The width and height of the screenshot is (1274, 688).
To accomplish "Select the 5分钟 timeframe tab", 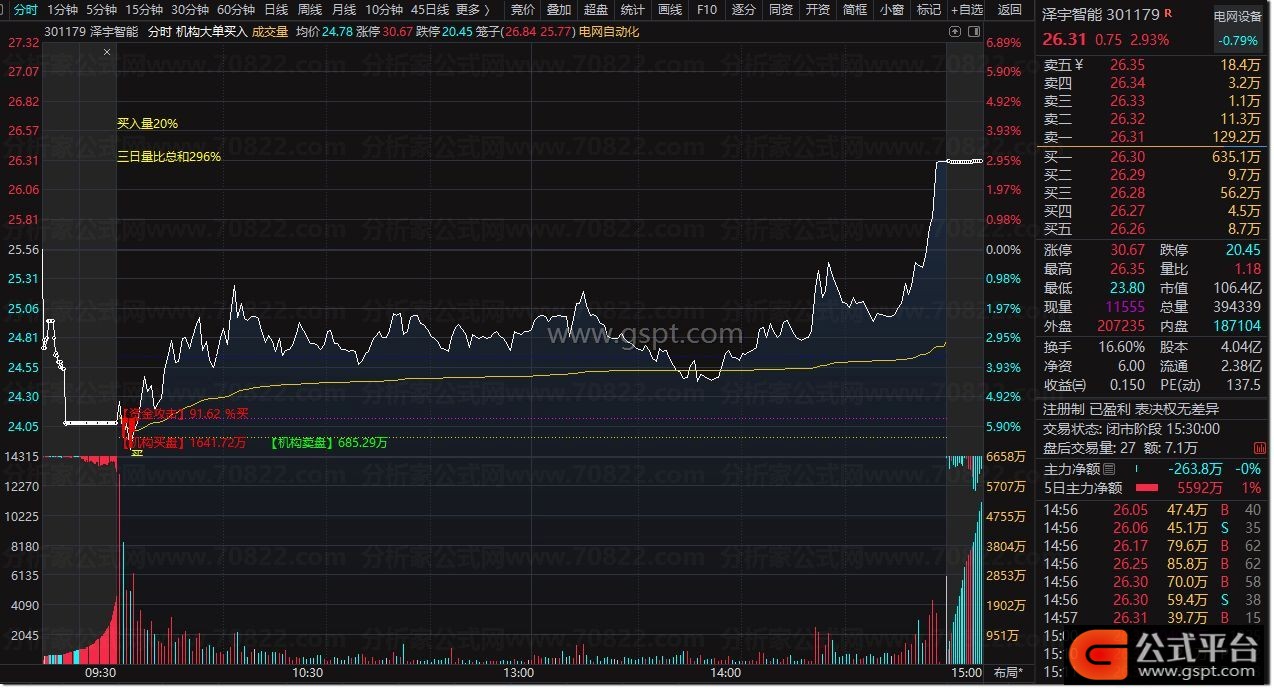I will point(101,10).
